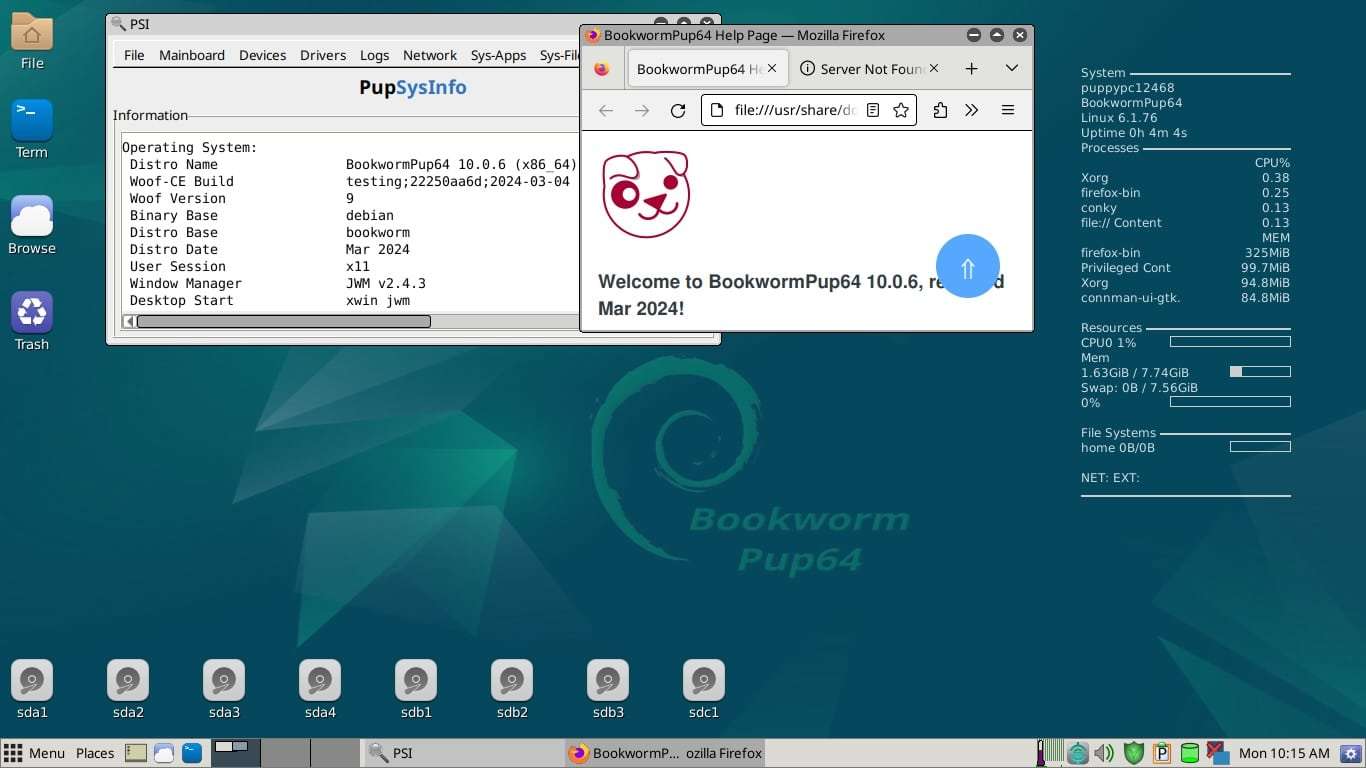
Task: Open a new tab with the plus button
Action: point(971,68)
